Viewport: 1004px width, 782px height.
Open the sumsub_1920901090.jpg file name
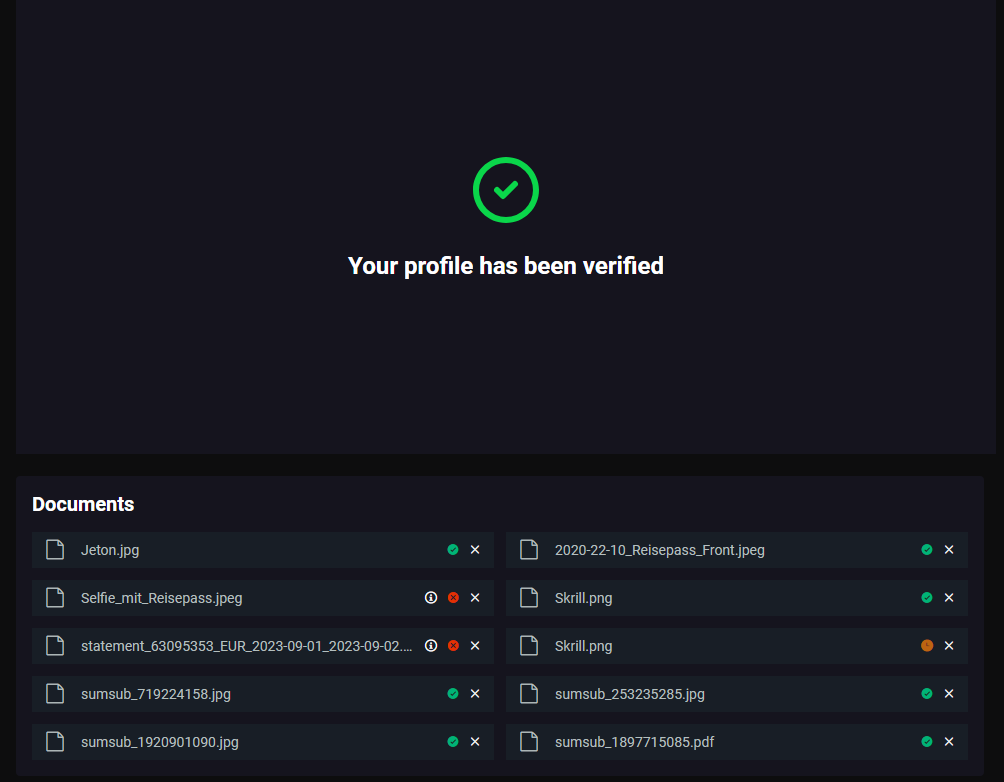point(159,742)
